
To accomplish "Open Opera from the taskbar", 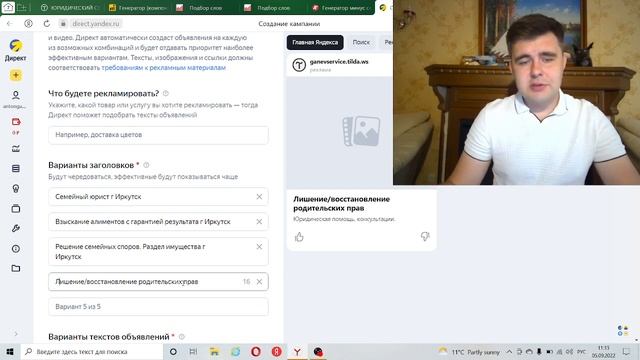I will pos(256,352).
